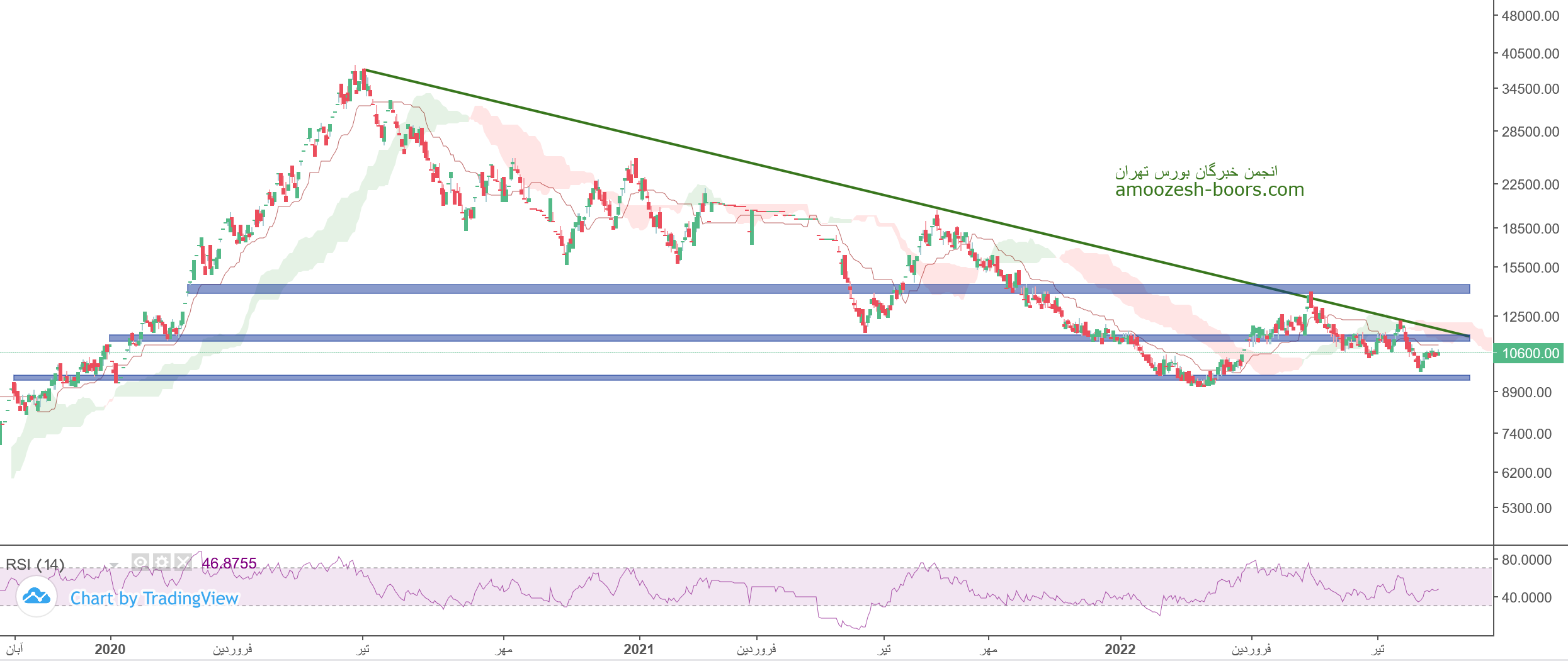This screenshot has width=1568, height=661.
Task: Click the green 10600.00 current price tag
Action: [1530, 353]
